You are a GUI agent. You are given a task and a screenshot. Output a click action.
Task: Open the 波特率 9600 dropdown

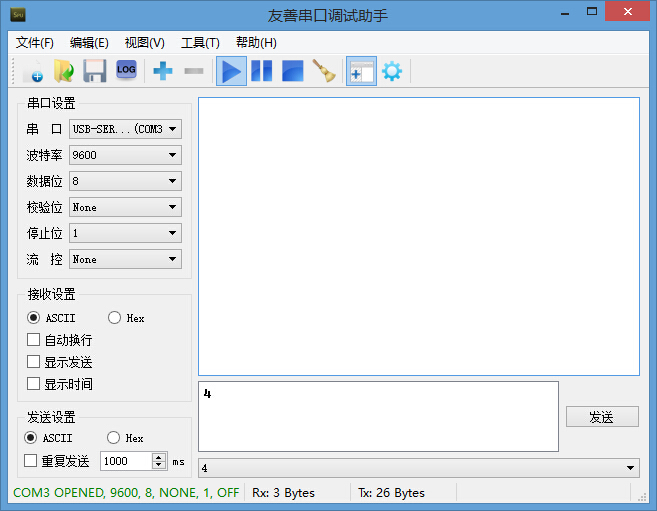pyautogui.click(x=125, y=155)
